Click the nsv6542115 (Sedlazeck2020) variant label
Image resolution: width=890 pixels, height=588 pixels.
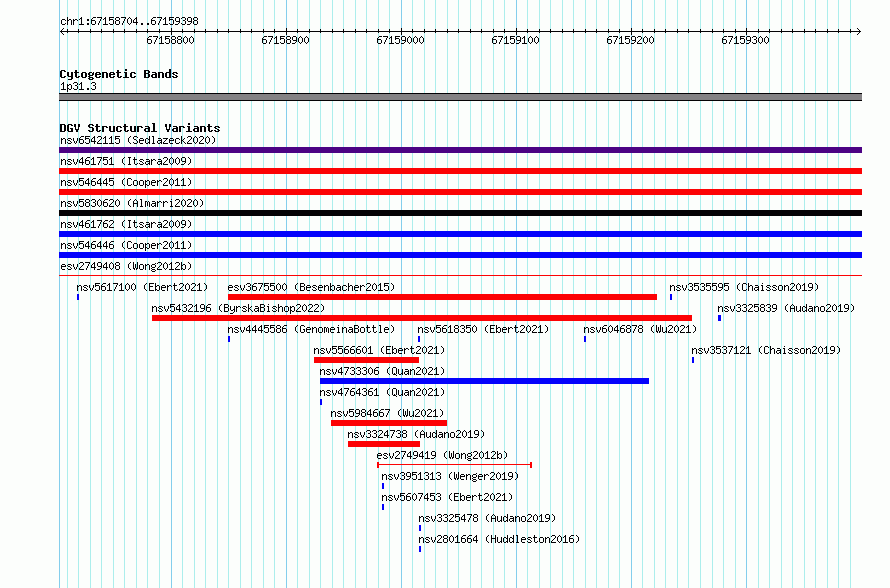(x=138, y=140)
